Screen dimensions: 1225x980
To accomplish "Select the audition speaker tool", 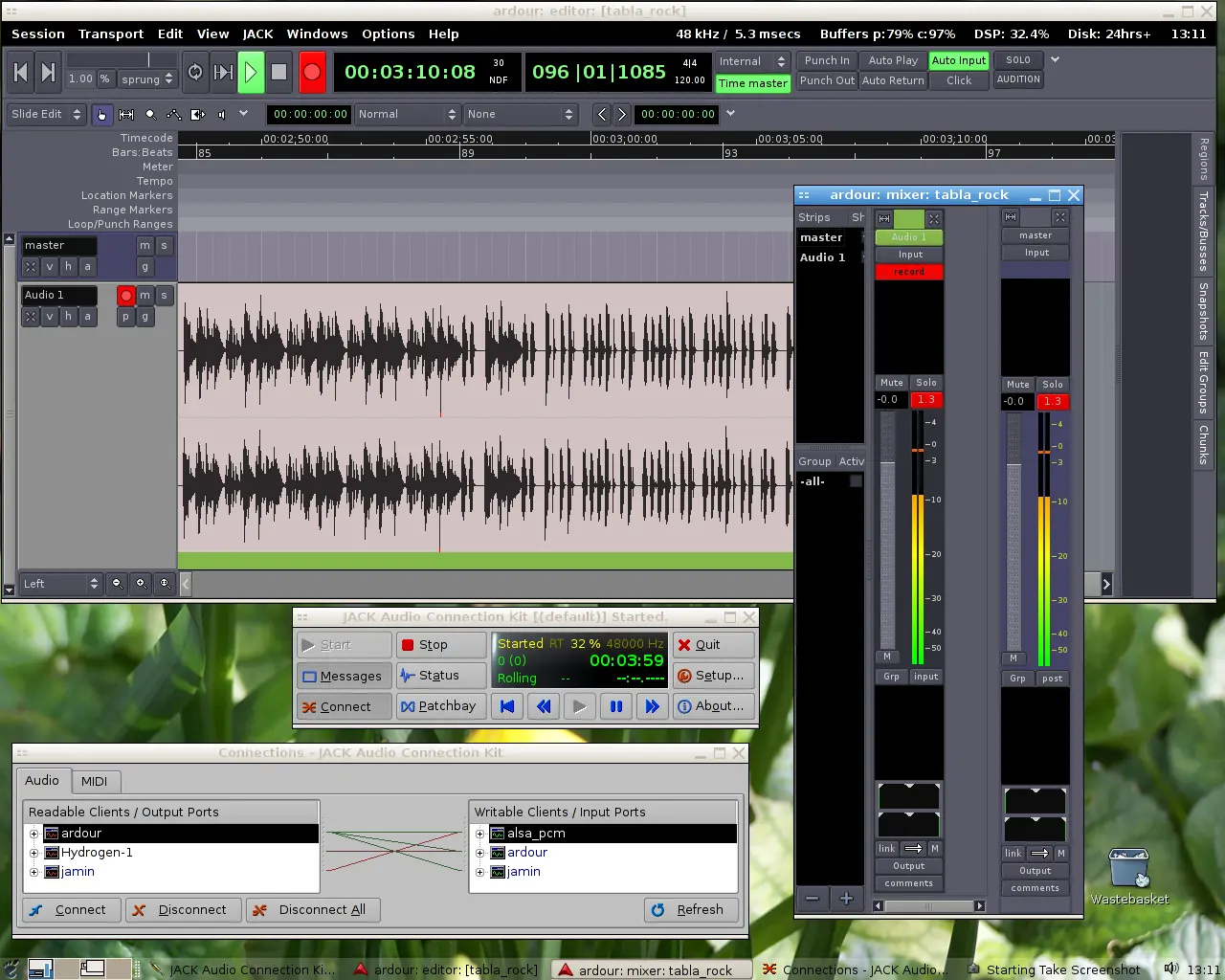I will [x=222, y=114].
